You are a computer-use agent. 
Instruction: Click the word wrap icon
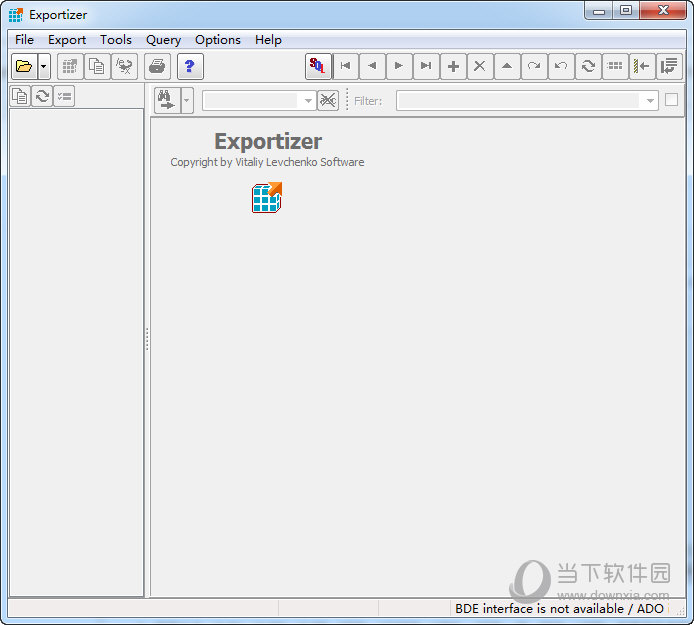[x=669, y=66]
